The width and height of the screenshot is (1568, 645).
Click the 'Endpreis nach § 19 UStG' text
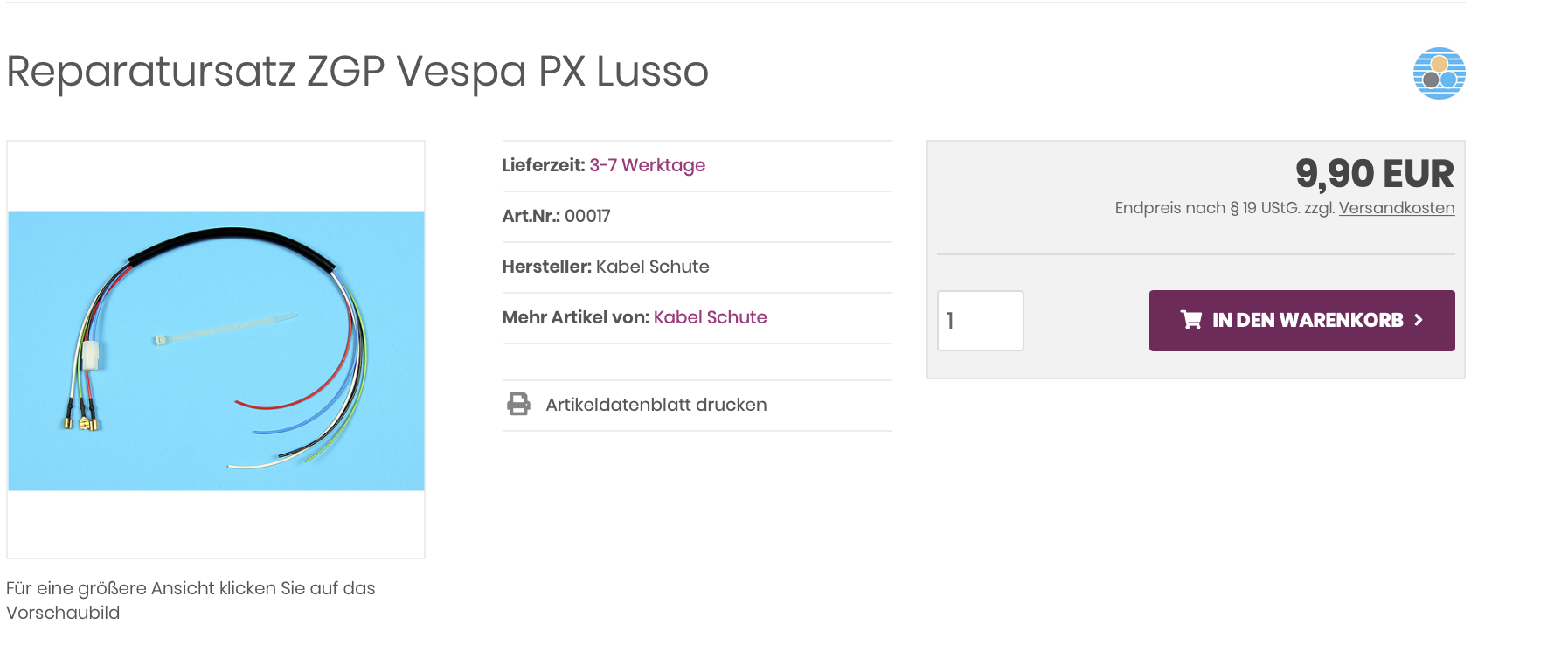tap(1223, 208)
